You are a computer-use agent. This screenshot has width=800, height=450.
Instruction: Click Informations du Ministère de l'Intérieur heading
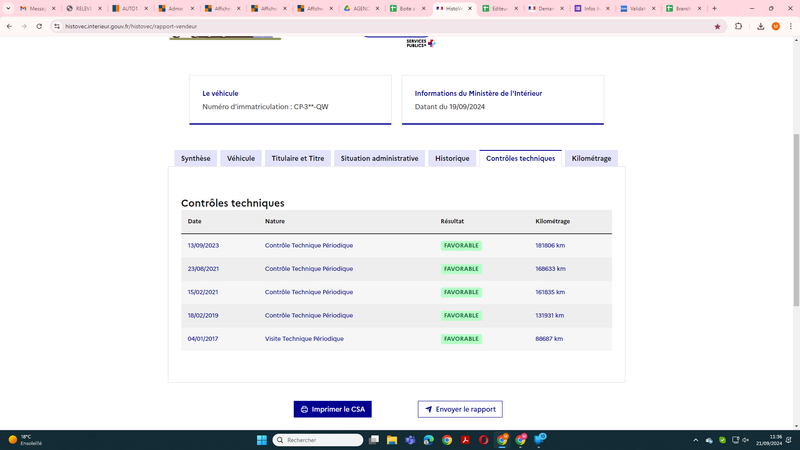tap(478, 93)
